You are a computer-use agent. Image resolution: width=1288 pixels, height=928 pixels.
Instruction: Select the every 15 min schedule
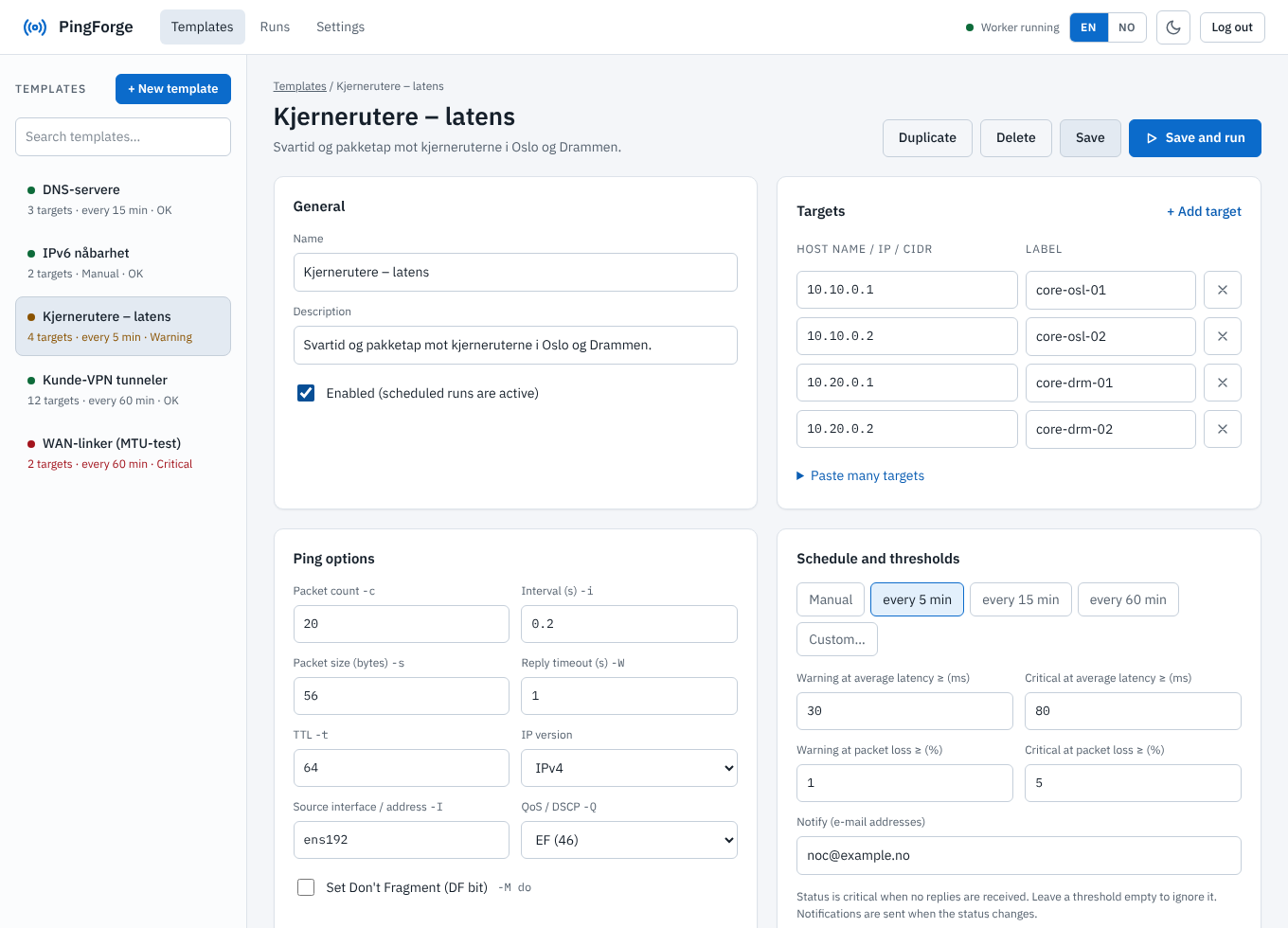point(1021,599)
